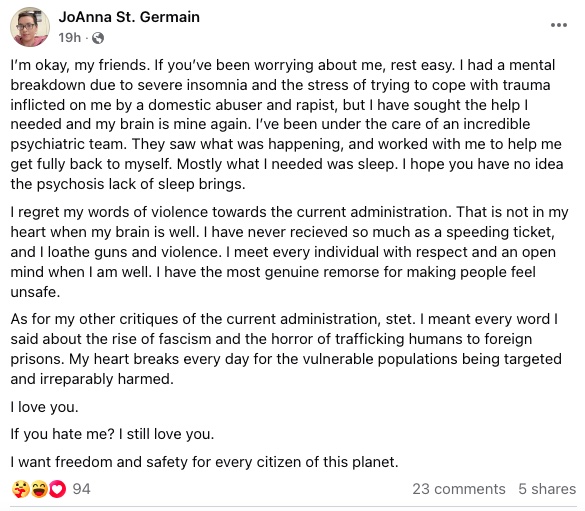The width and height of the screenshot is (585, 511).
Task: Click the line "If you hate me?"
Action: click(112, 434)
